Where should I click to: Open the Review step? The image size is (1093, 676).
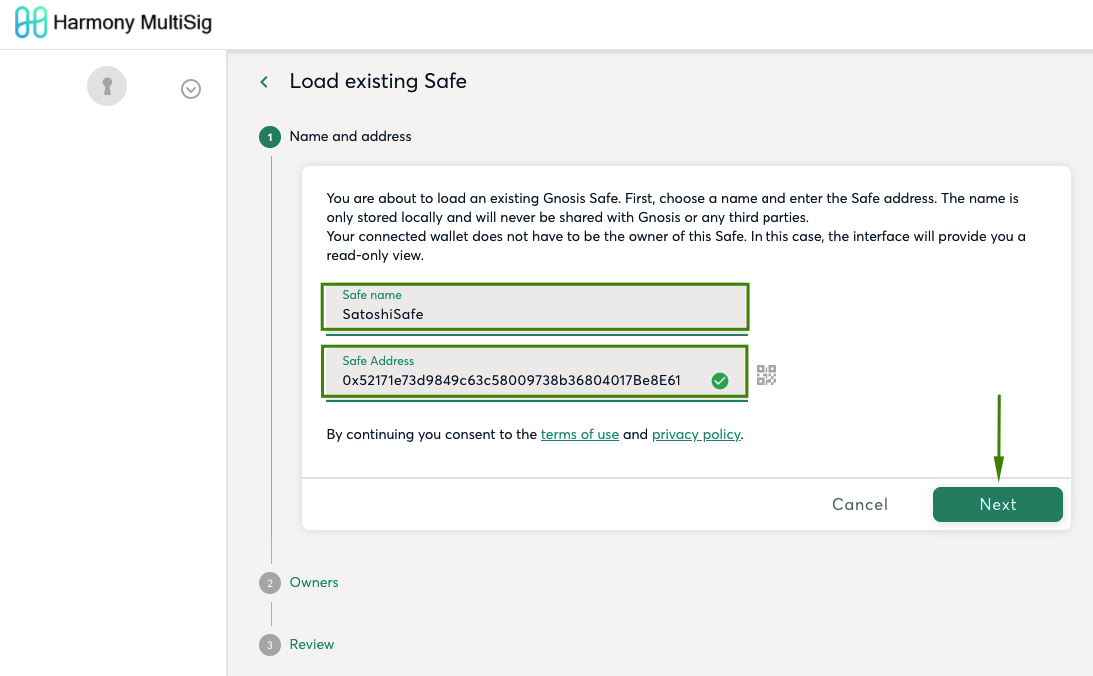click(x=312, y=644)
